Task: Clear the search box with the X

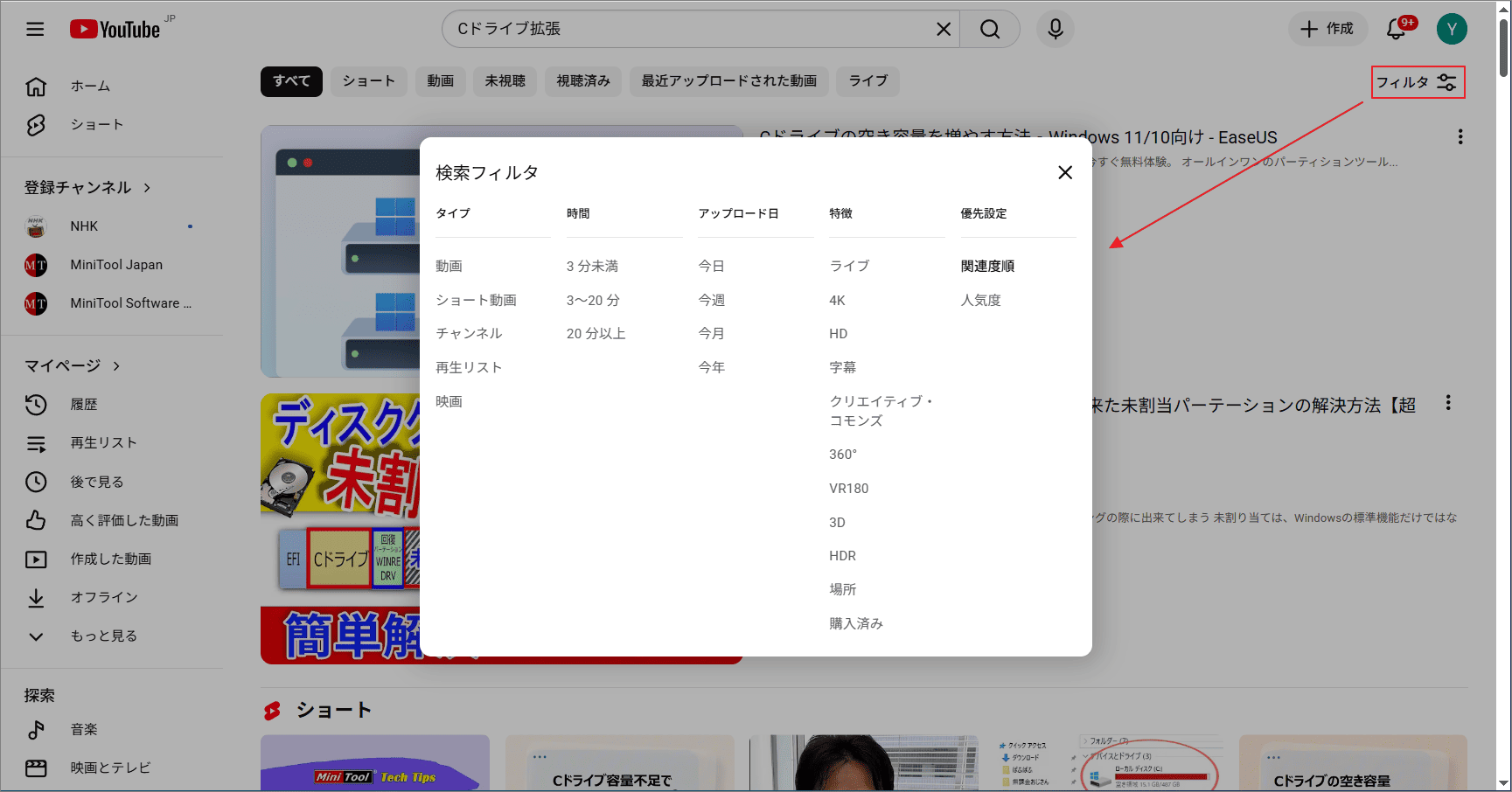Action: point(943,29)
